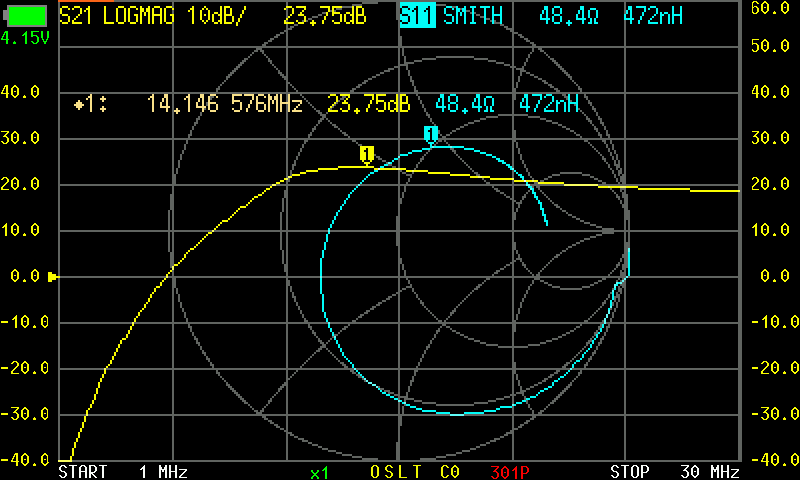Tap marker frequency 14.146 576MHz readout

(x=224, y=105)
